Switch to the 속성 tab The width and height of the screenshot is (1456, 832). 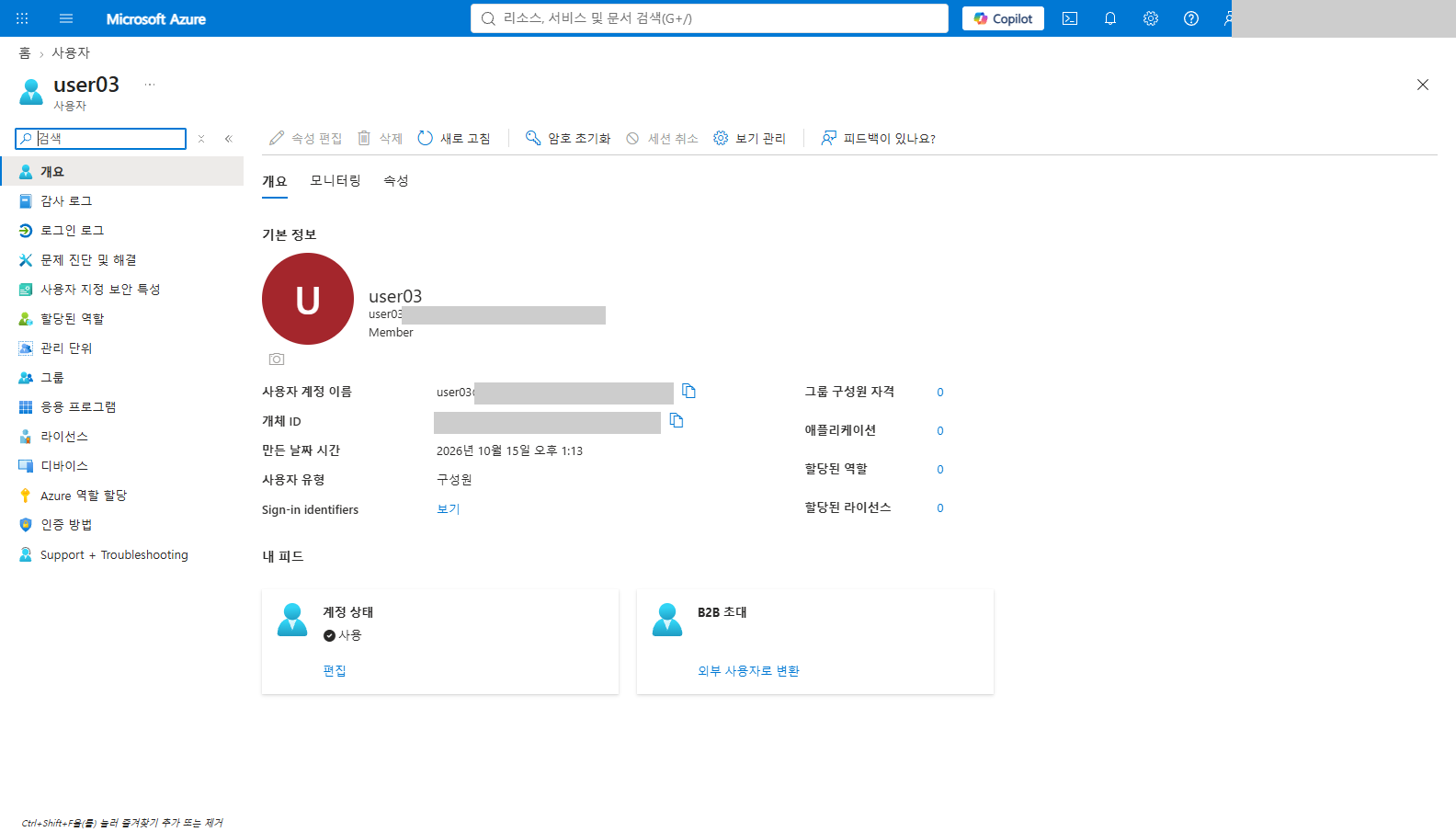tap(396, 181)
